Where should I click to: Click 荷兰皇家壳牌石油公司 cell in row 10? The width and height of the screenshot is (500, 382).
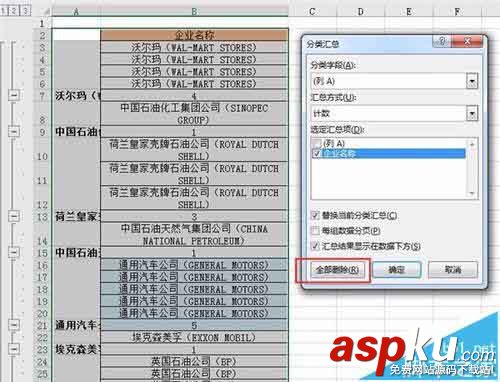tap(194, 150)
